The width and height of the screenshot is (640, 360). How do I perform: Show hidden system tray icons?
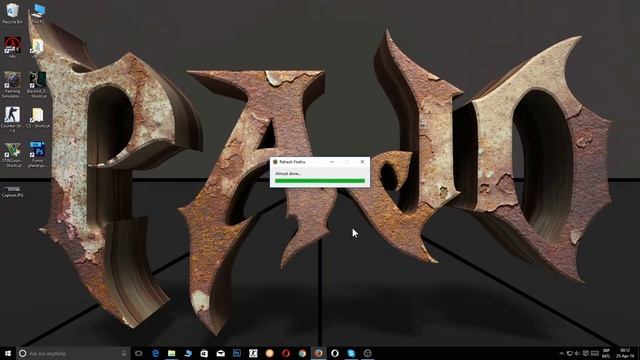tap(562, 353)
